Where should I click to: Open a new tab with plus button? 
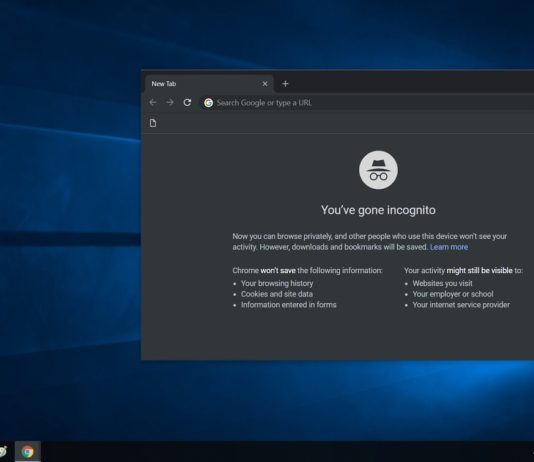pos(285,84)
